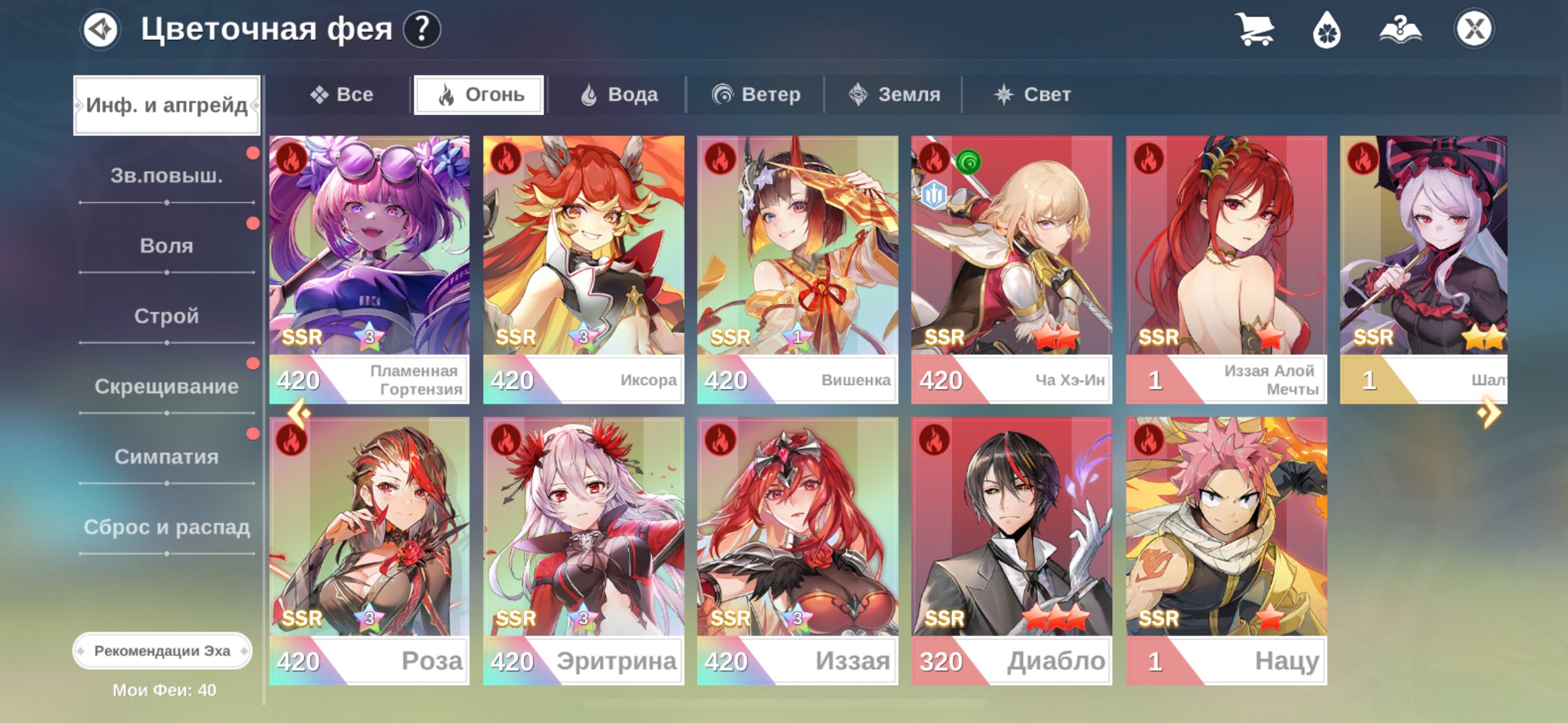Click shield badge on Ча Хэ-Ин card
The height and width of the screenshot is (723, 1568).
[x=934, y=195]
